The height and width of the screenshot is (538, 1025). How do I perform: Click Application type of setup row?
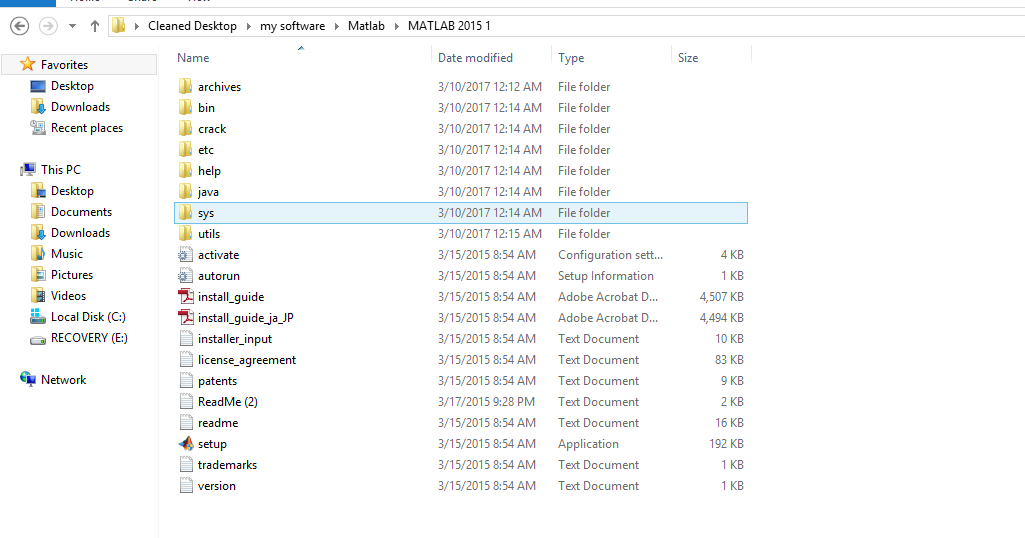pyautogui.click(x=588, y=444)
